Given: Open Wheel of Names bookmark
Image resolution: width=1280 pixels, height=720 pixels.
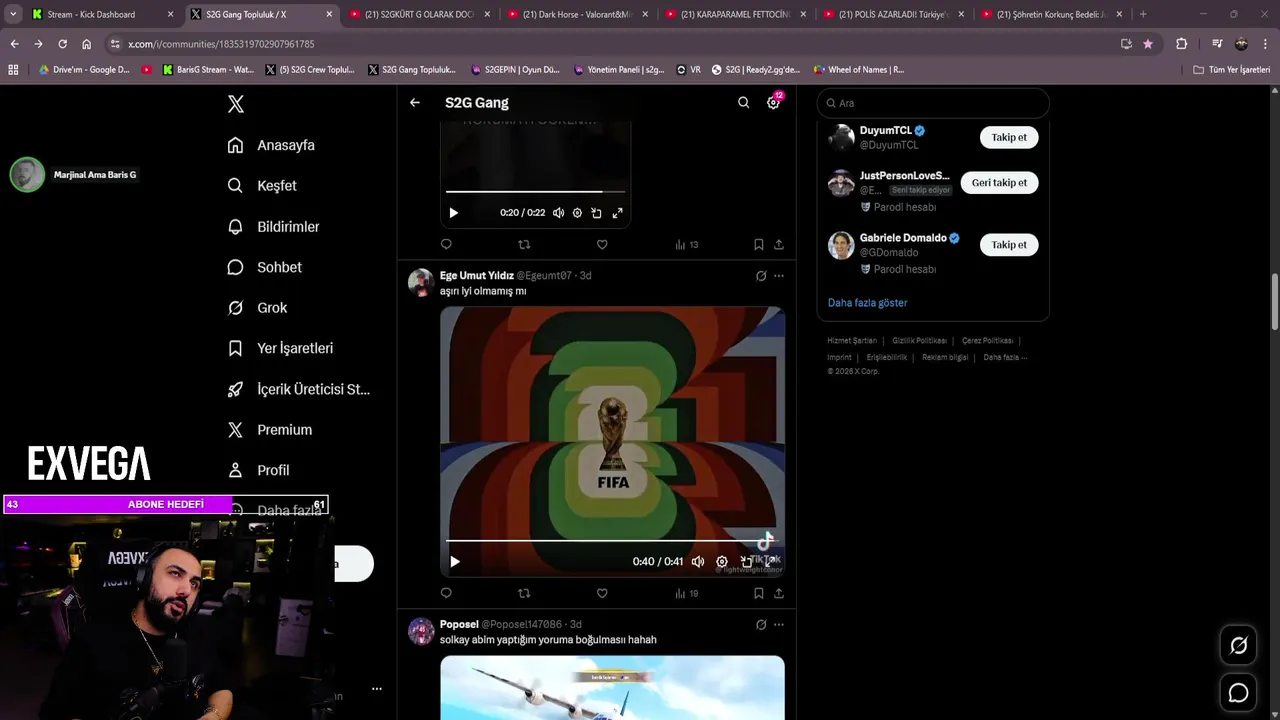Looking at the screenshot, I should [x=858, y=70].
